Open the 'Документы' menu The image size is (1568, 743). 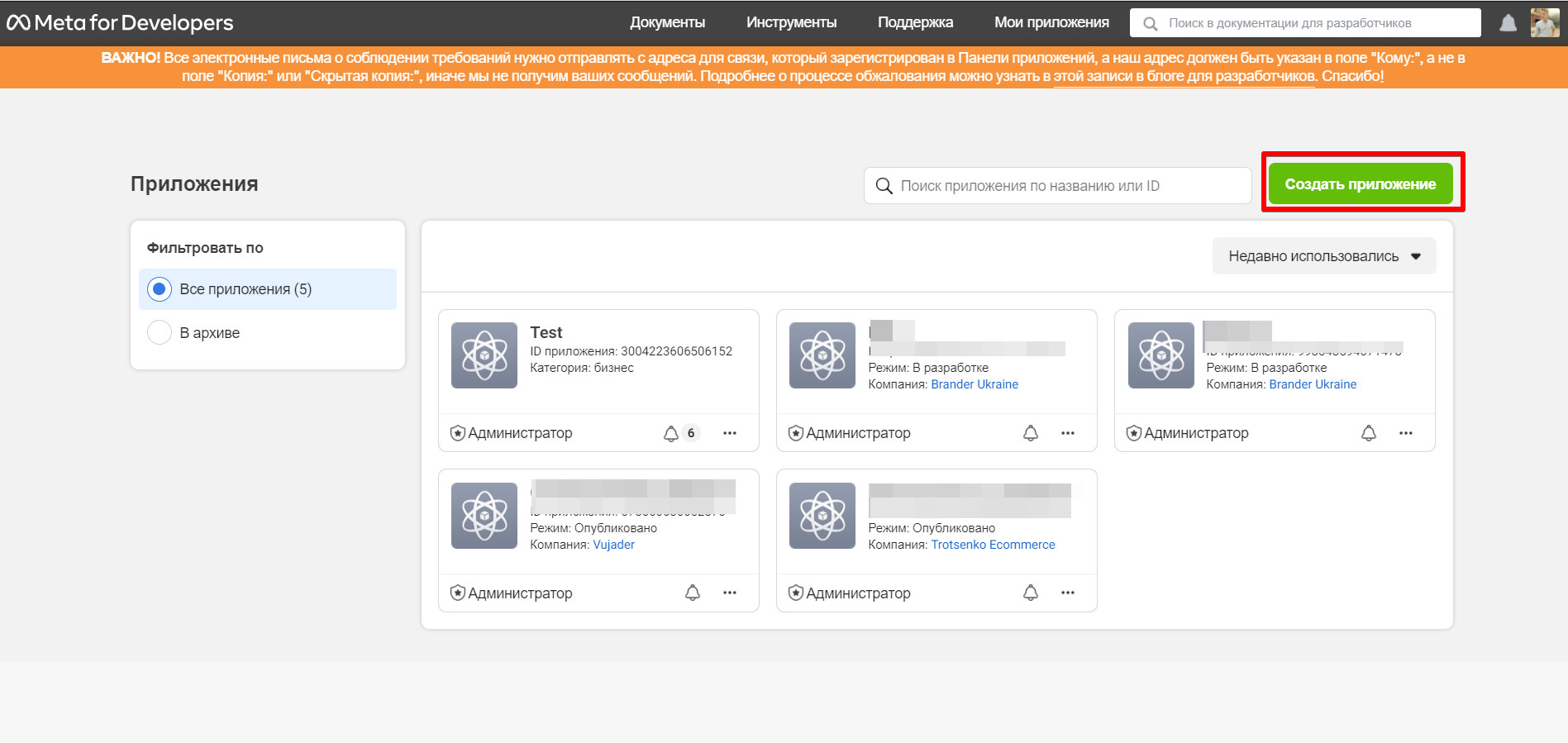[x=667, y=22]
